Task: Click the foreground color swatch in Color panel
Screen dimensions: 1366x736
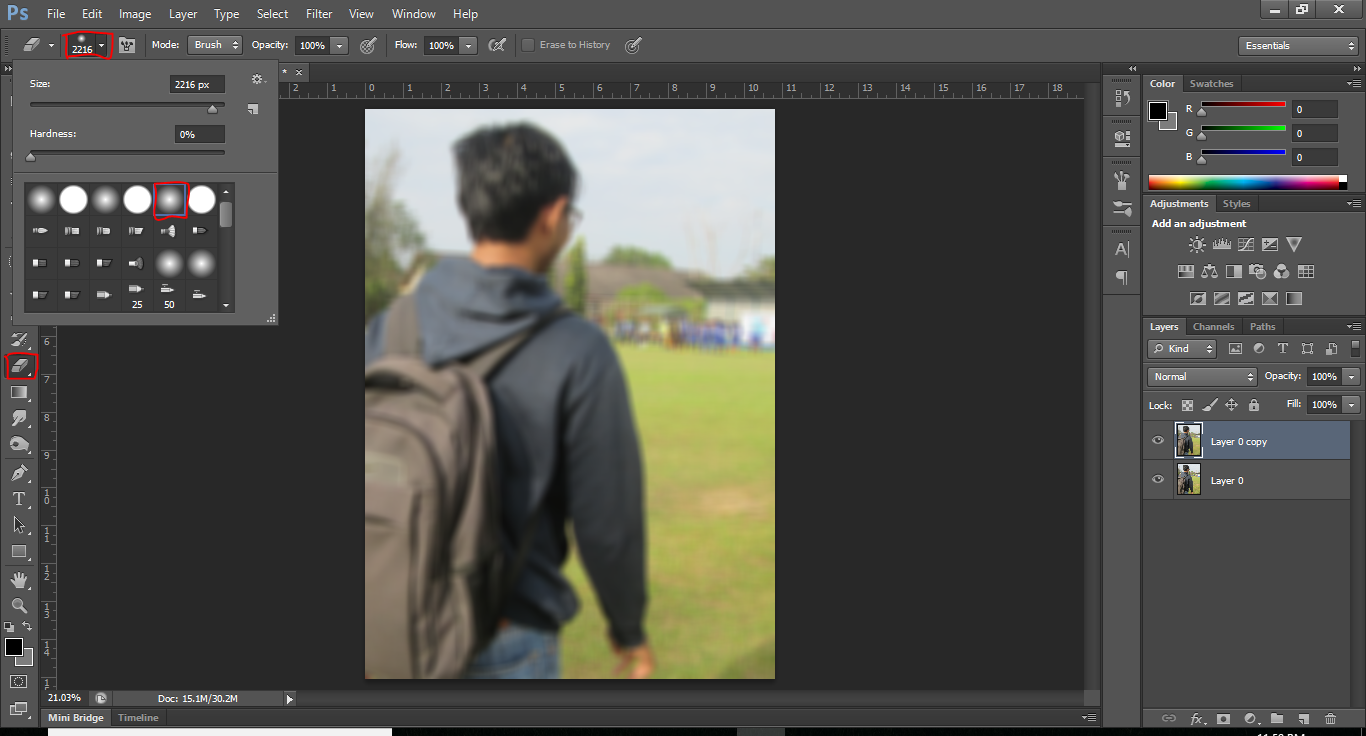Action: (1158, 111)
